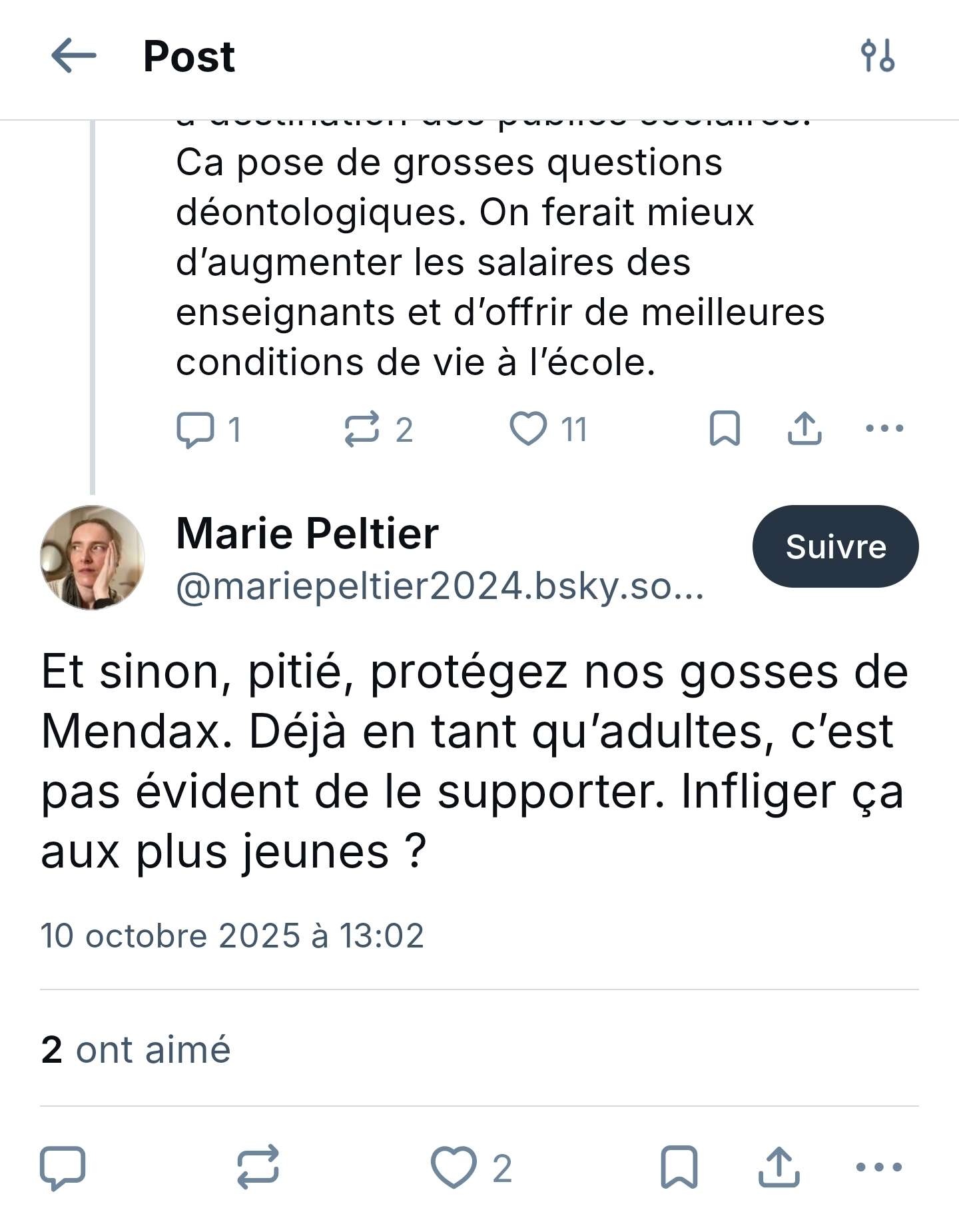Bookmark the parent post about teachers' salaries
The height and width of the screenshot is (1232, 959).
725,428
